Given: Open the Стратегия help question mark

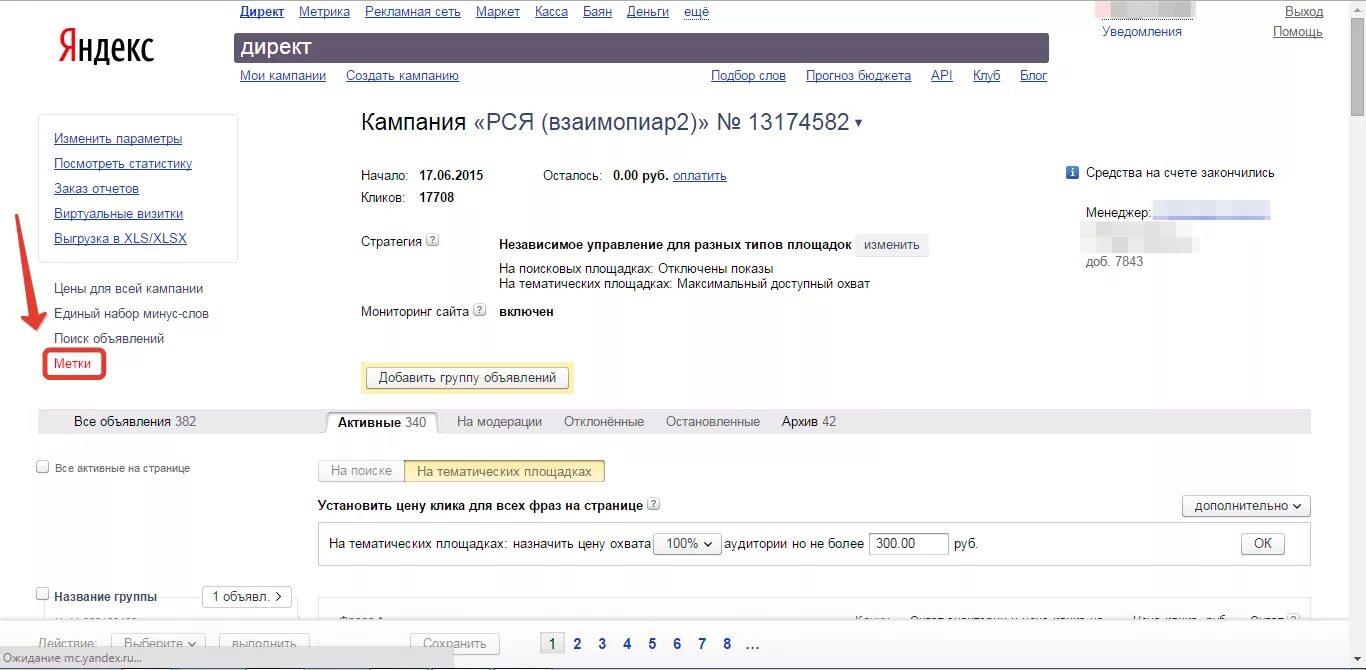Looking at the screenshot, I should [x=432, y=241].
